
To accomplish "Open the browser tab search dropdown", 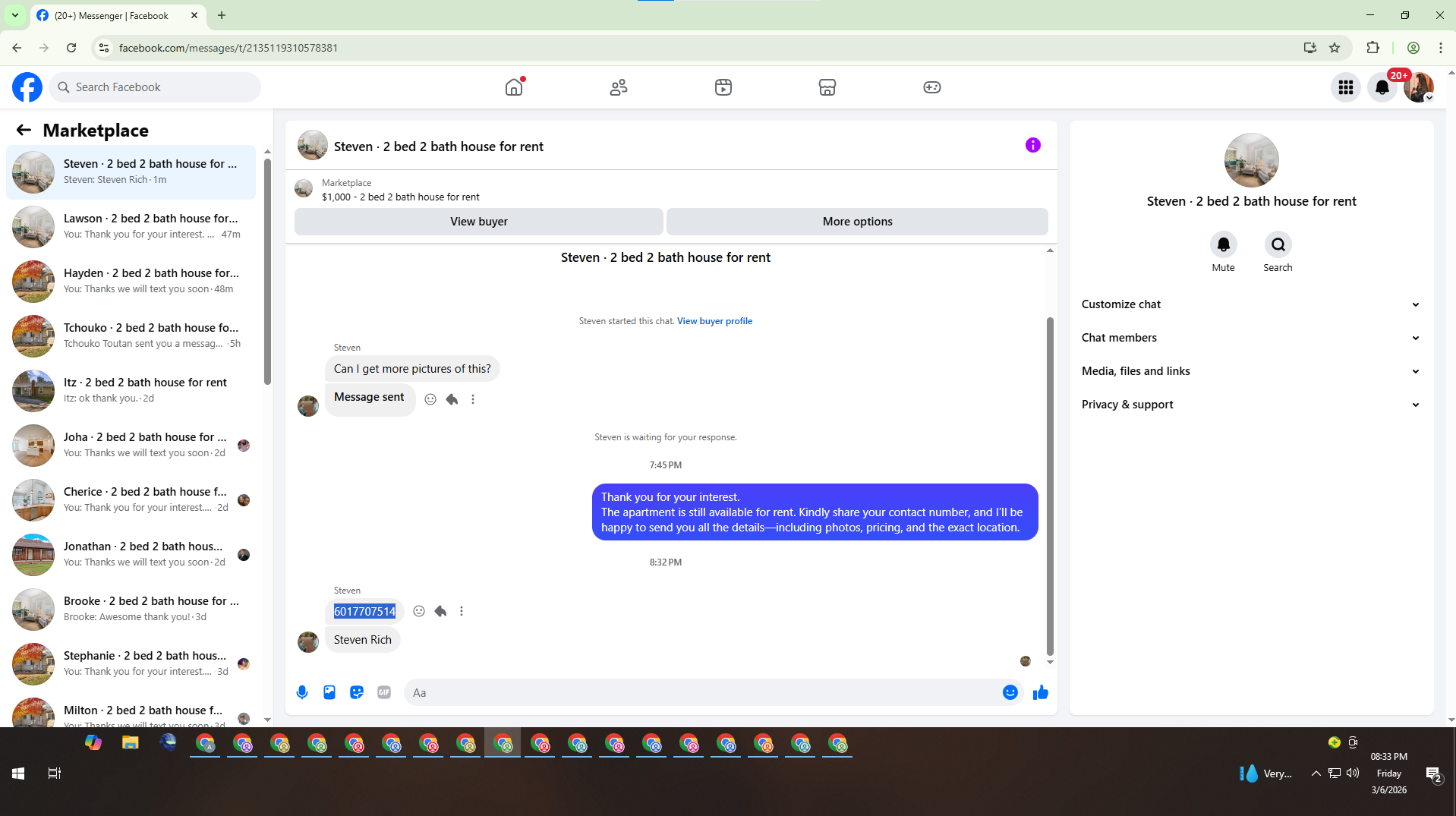I will click(15, 15).
